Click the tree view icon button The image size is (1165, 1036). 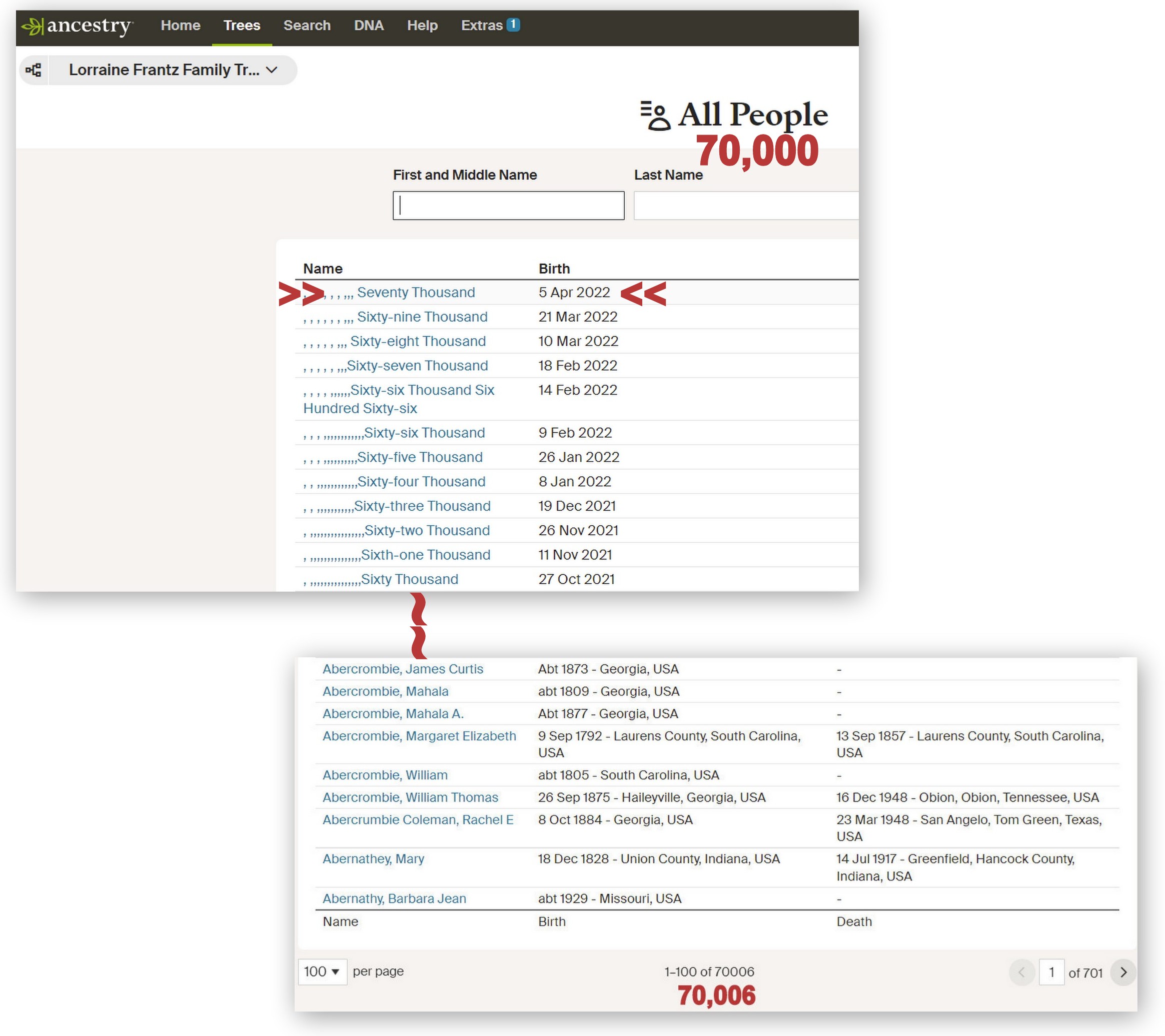(x=34, y=70)
